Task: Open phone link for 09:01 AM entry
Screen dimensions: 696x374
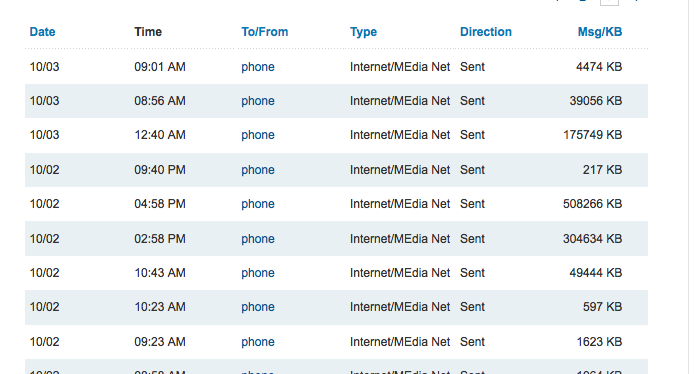Action: [x=258, y=67]
